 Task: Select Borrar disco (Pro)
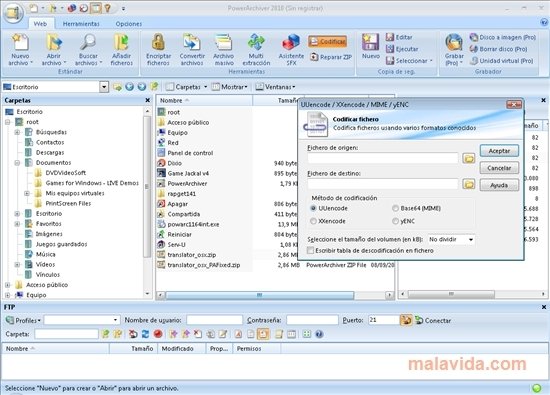(498, 49)
